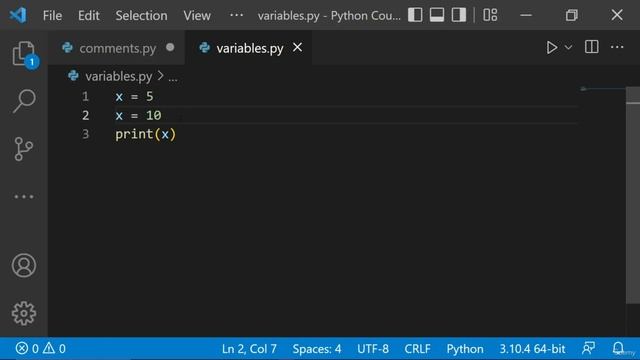Click the VS Code logo icon
The width and height of the screenshot is (640, 360).
pos(18,15)
